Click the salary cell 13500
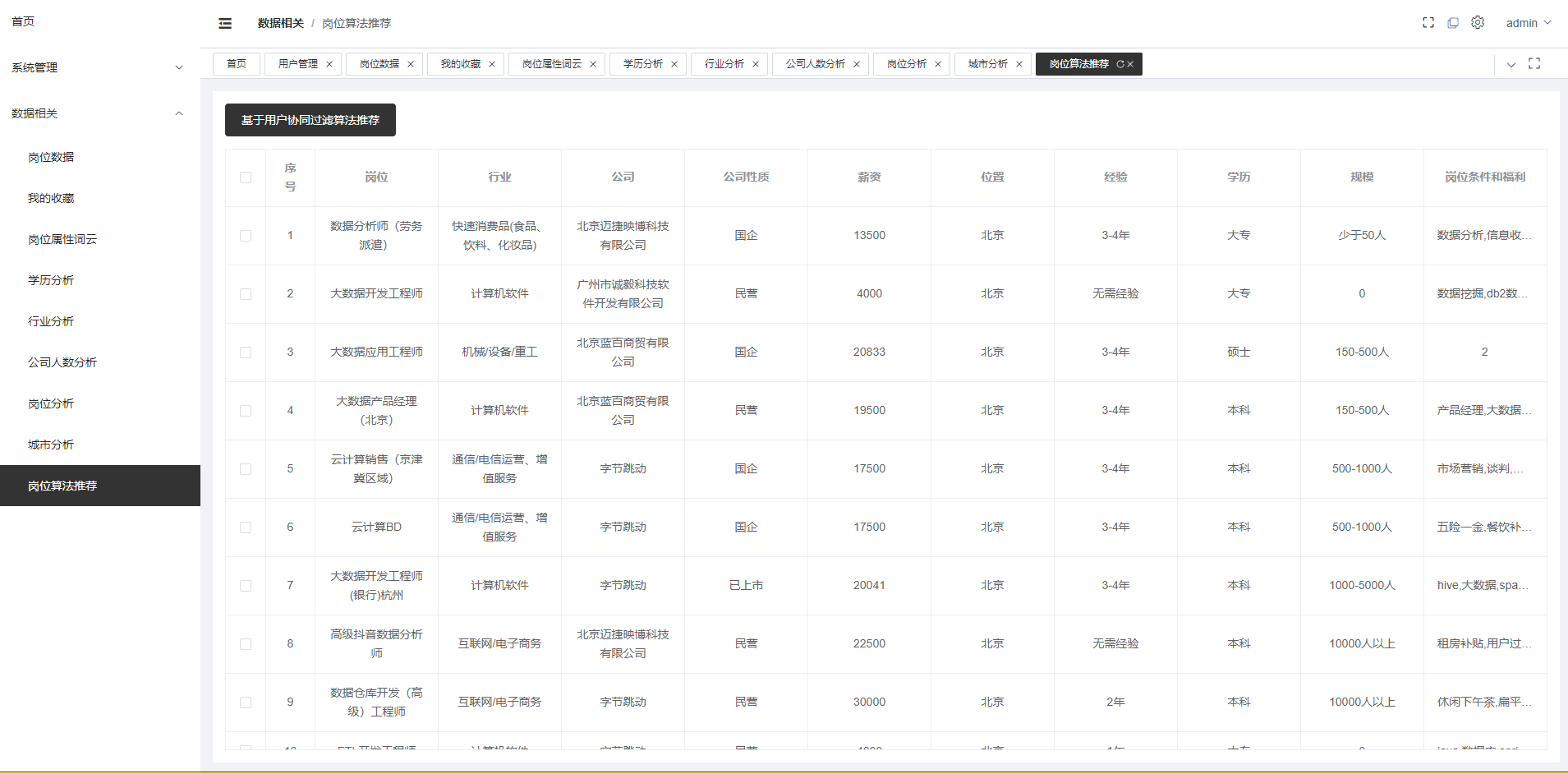Image resolution: width=1568 pixels, height=774 pixels. coord(869,235)
